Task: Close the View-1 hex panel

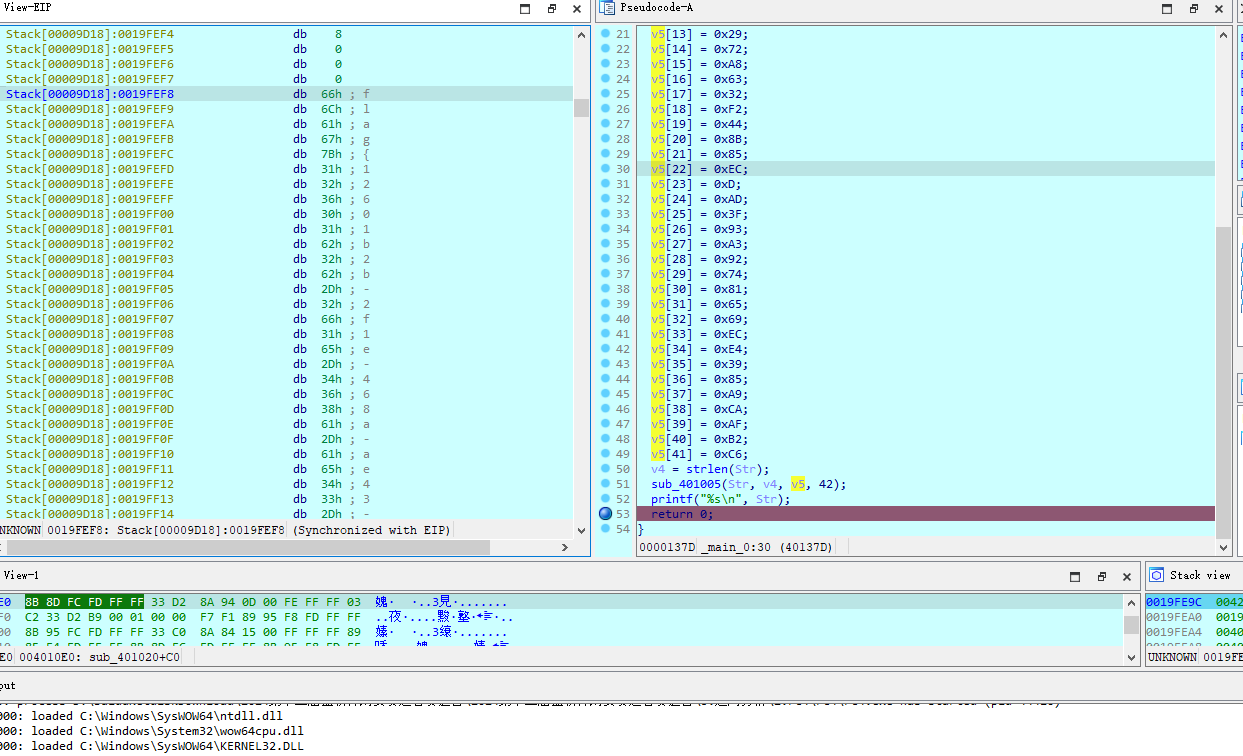Action: click(x=1127, y=576)
